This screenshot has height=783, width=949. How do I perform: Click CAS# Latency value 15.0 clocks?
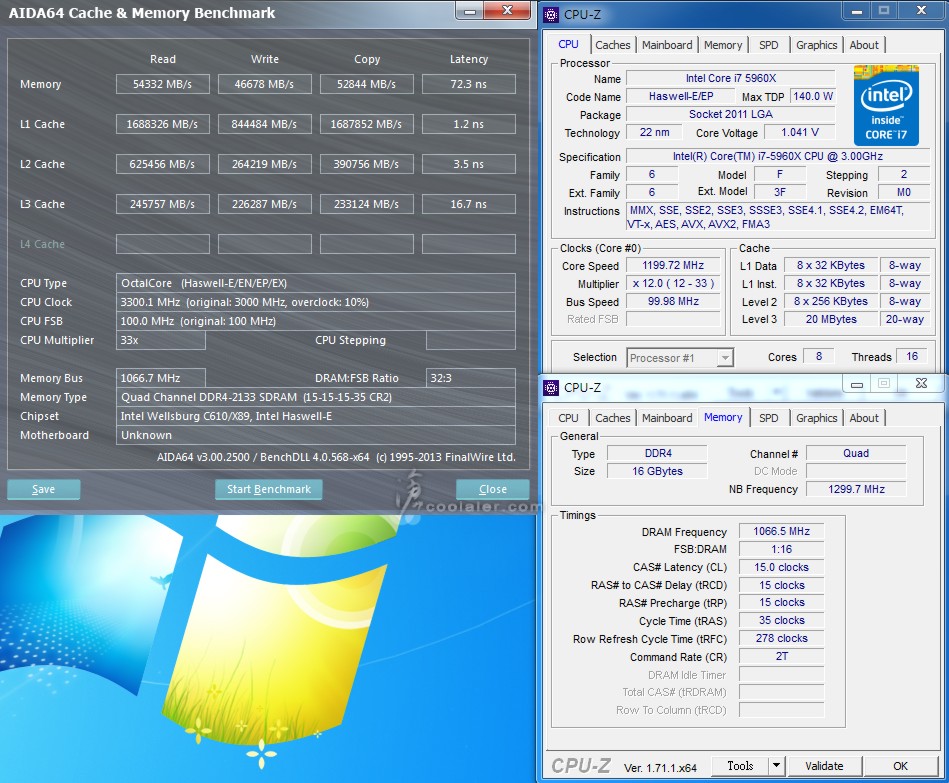coord(781,567)
